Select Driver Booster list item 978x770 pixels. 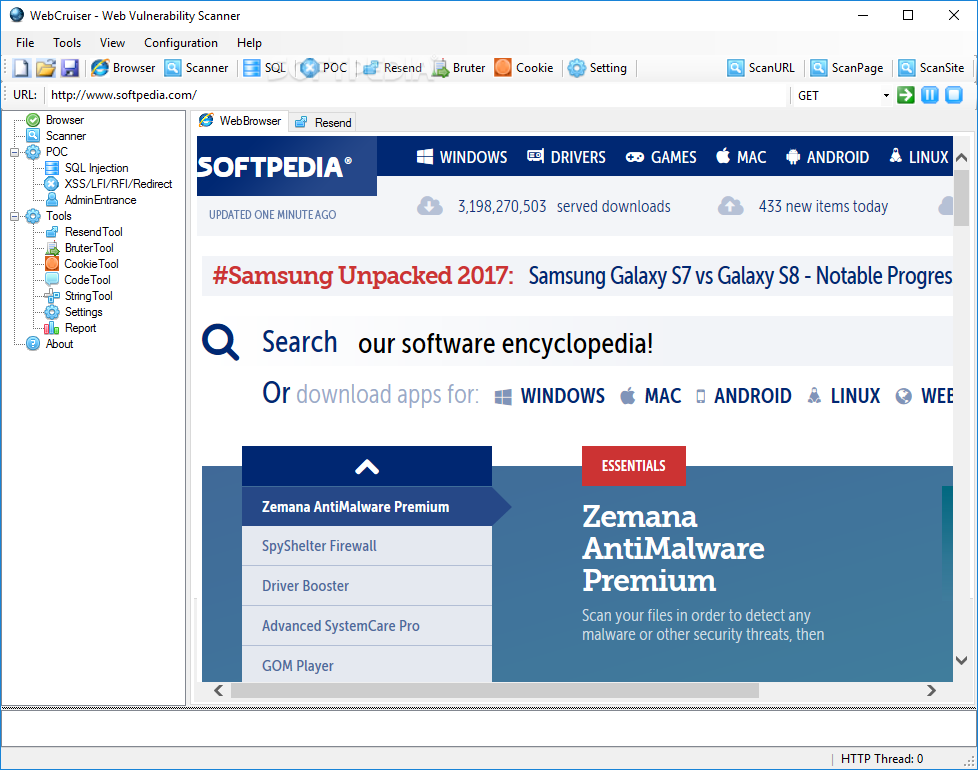click(x=367, y=586)
